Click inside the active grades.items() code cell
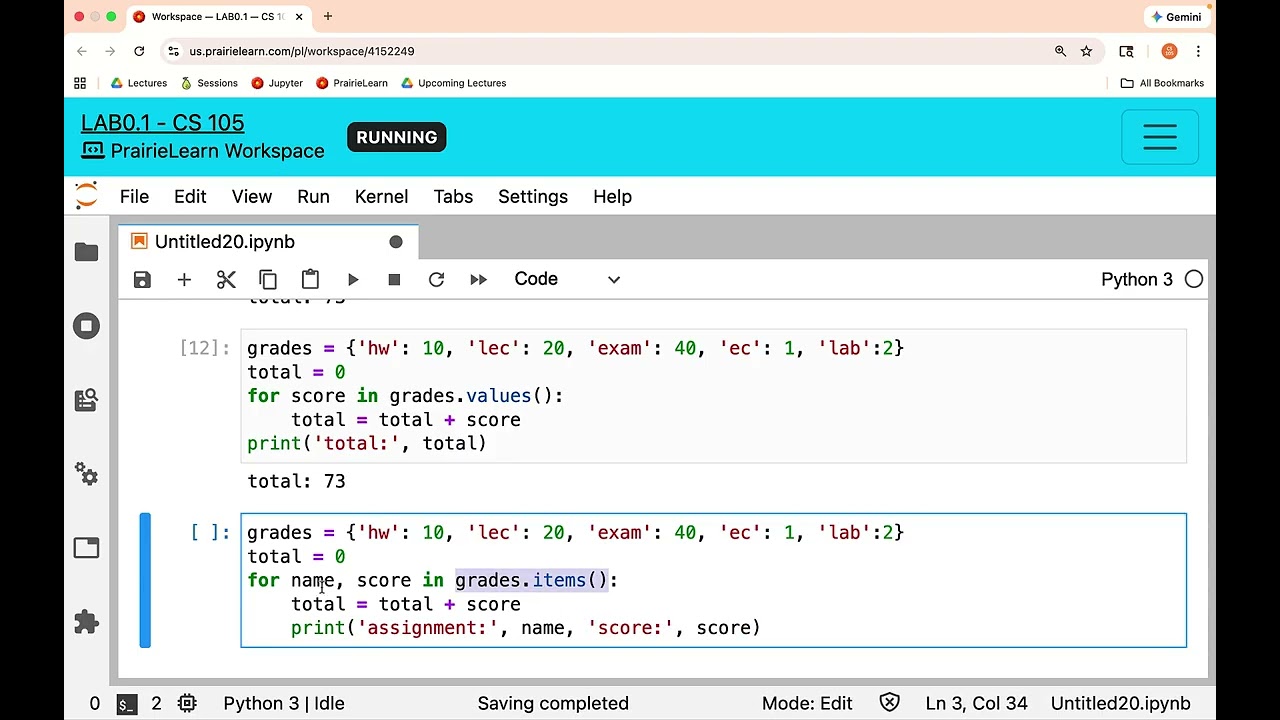This screenshot has height=720, width=1280. coord(713,580)
